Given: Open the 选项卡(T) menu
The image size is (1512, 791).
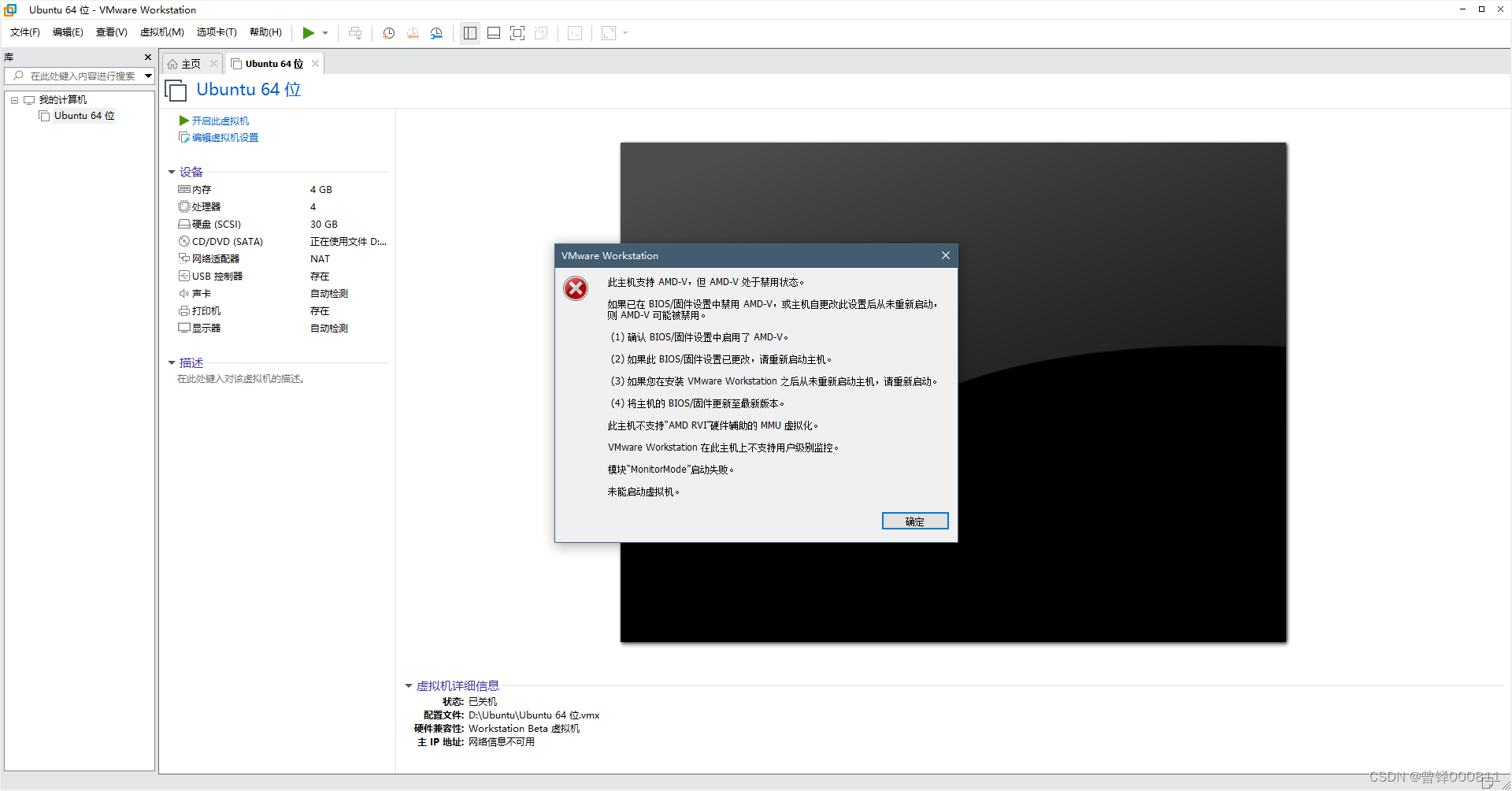Looking at the screenshot, I should click(217, 32).
